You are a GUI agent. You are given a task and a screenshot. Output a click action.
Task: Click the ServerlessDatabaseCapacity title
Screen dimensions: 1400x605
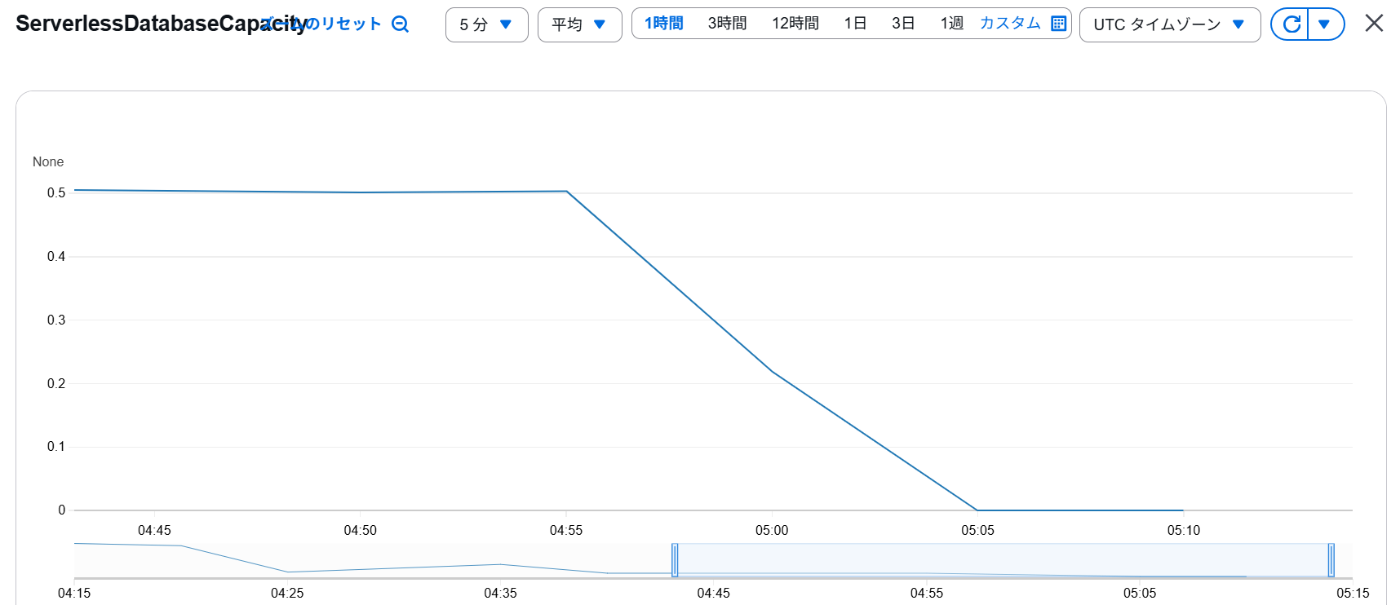[160, 25]
